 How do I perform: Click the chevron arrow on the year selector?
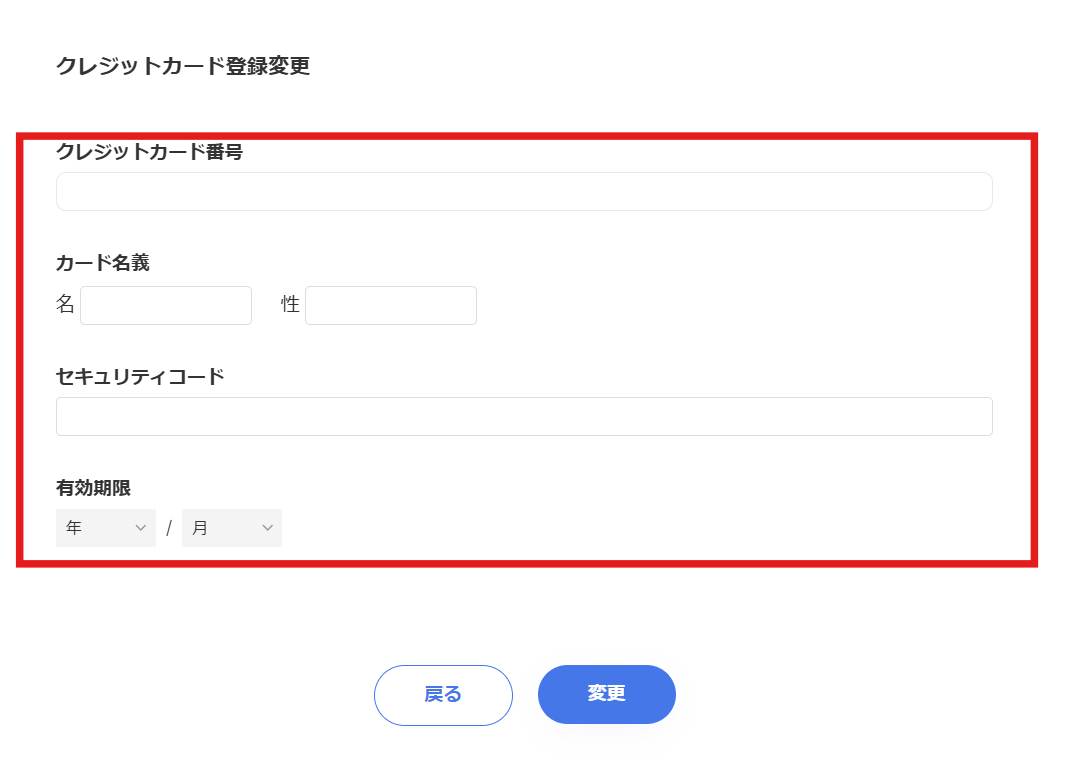click(x=143, y=527)
